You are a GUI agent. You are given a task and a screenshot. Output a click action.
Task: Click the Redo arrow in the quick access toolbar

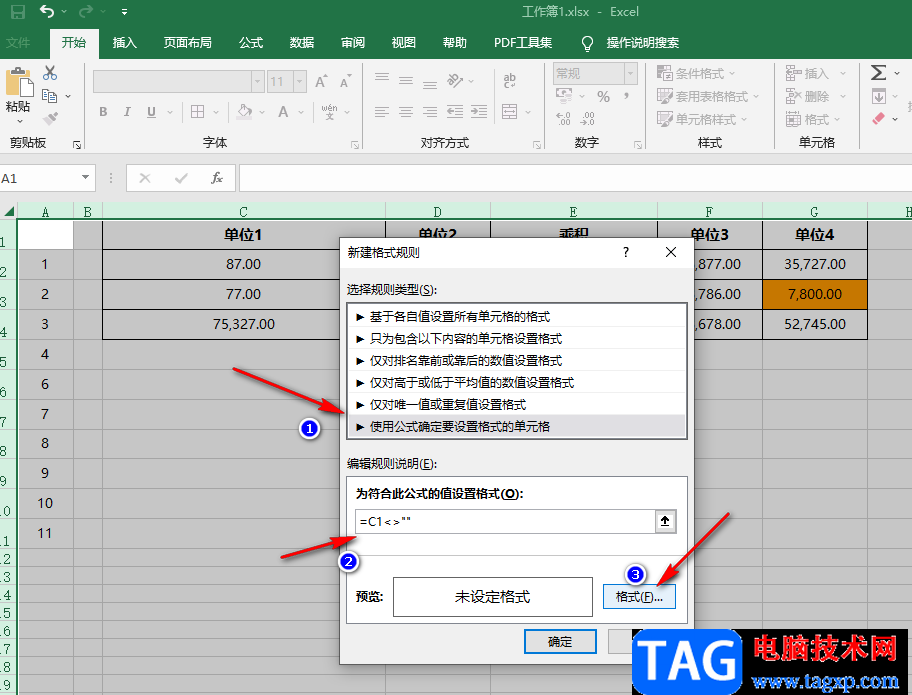[86, 11]
